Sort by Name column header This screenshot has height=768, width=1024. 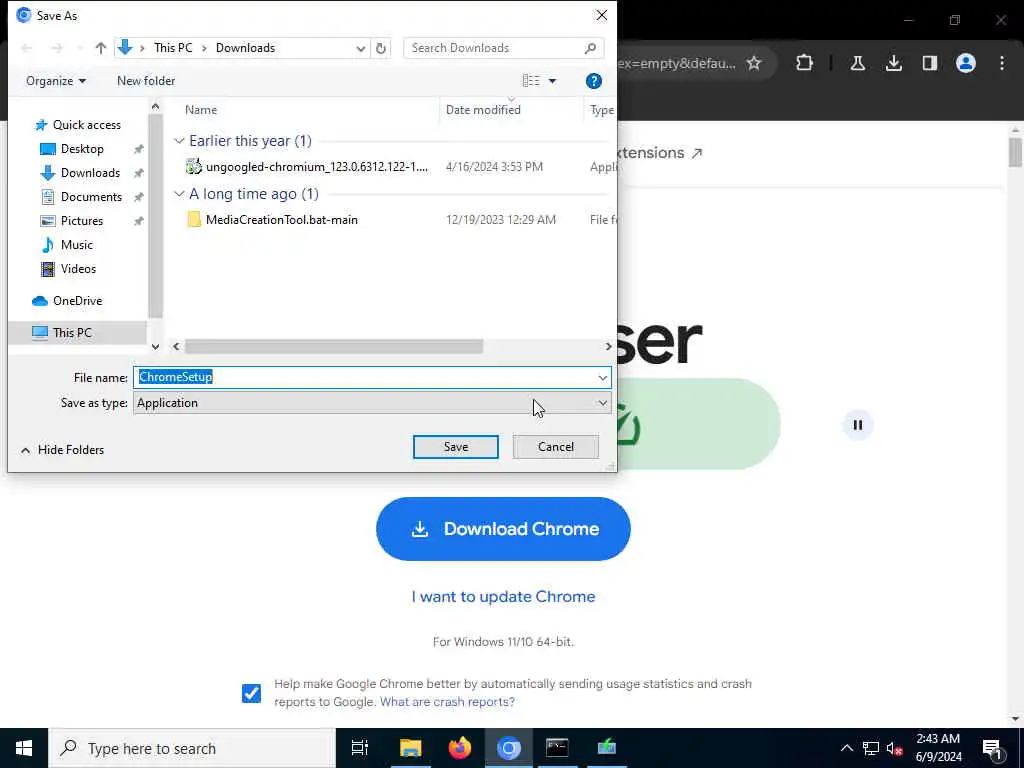pos(201,110)
